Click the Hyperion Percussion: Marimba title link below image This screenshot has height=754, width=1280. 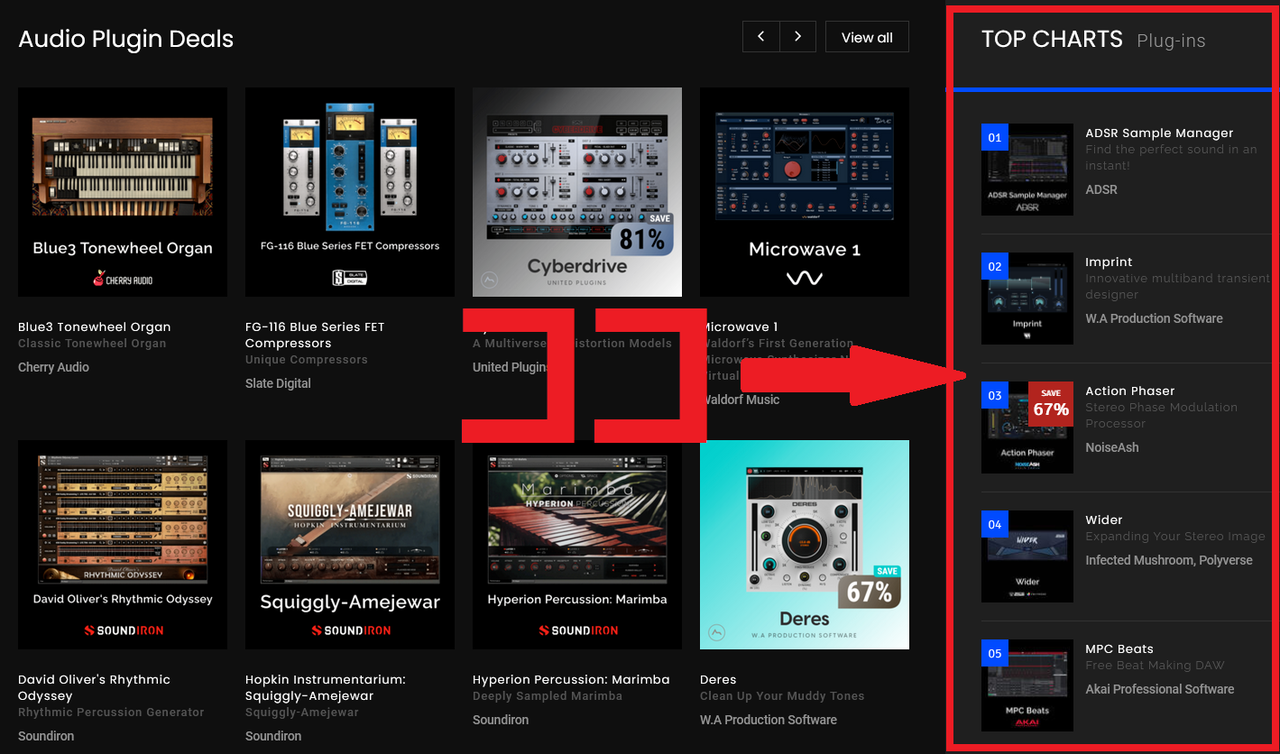click(571, 680)
